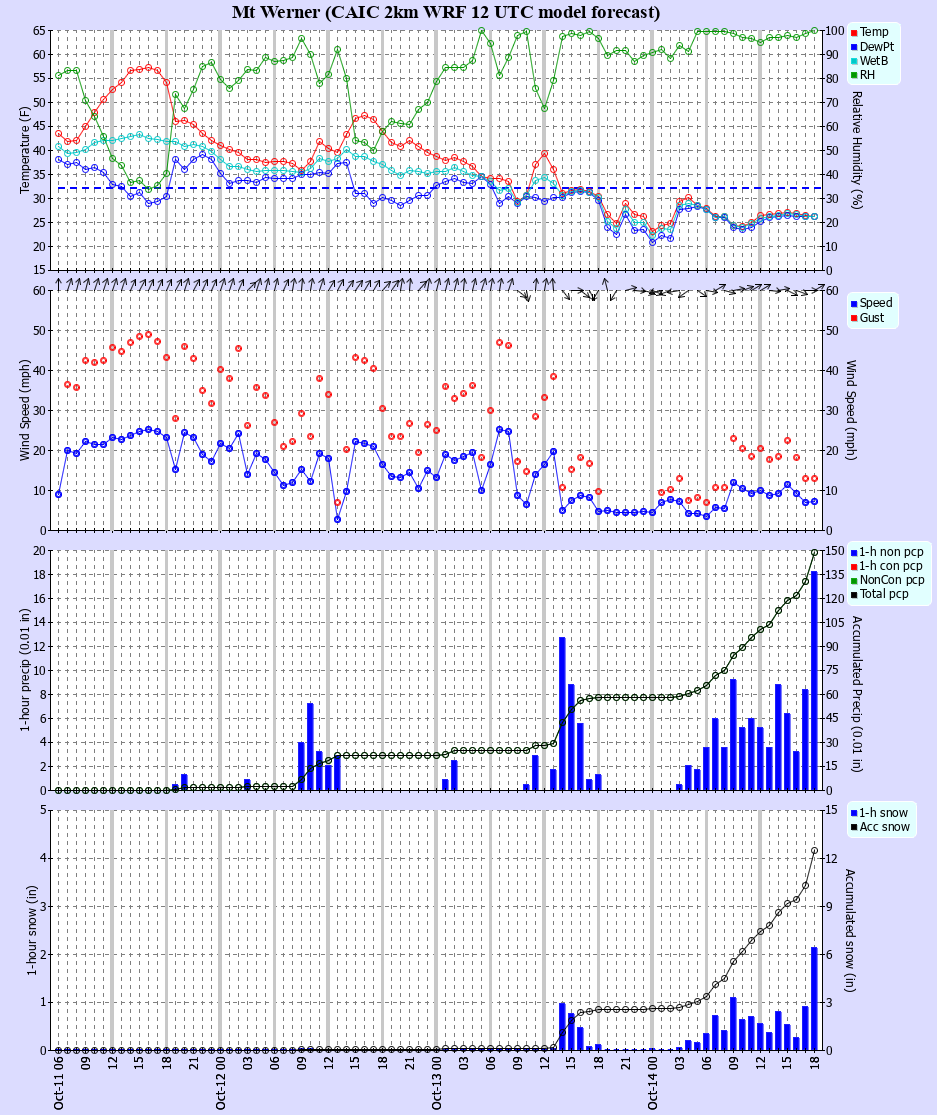Click the Oct-12 00 time axis label
The height and width of the screenshot is (1115, 937).
tap(221, 1082)
